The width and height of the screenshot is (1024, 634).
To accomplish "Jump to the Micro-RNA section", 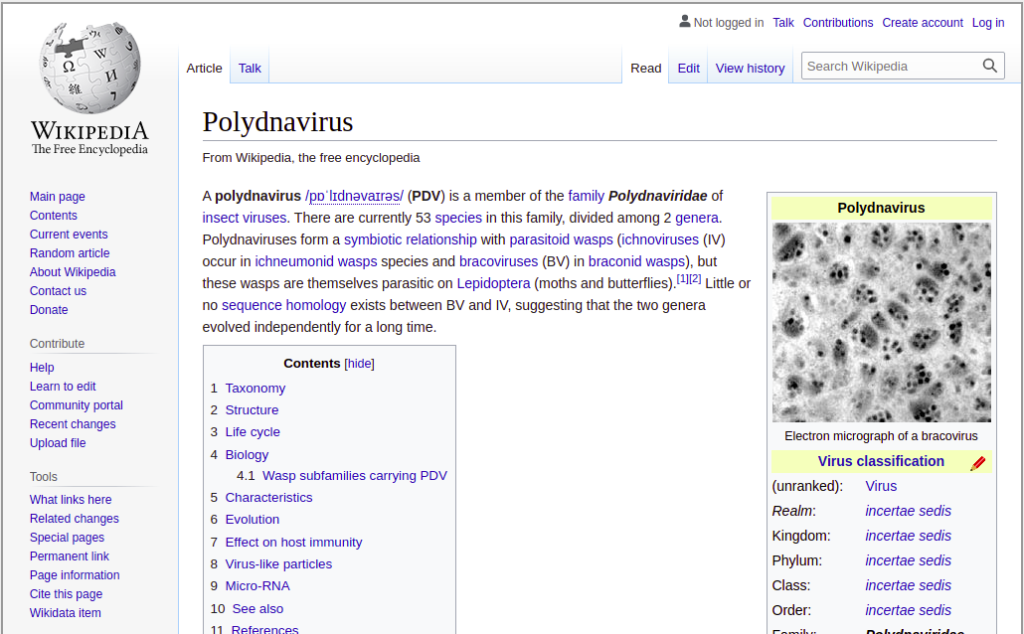I will coord(257,586).
